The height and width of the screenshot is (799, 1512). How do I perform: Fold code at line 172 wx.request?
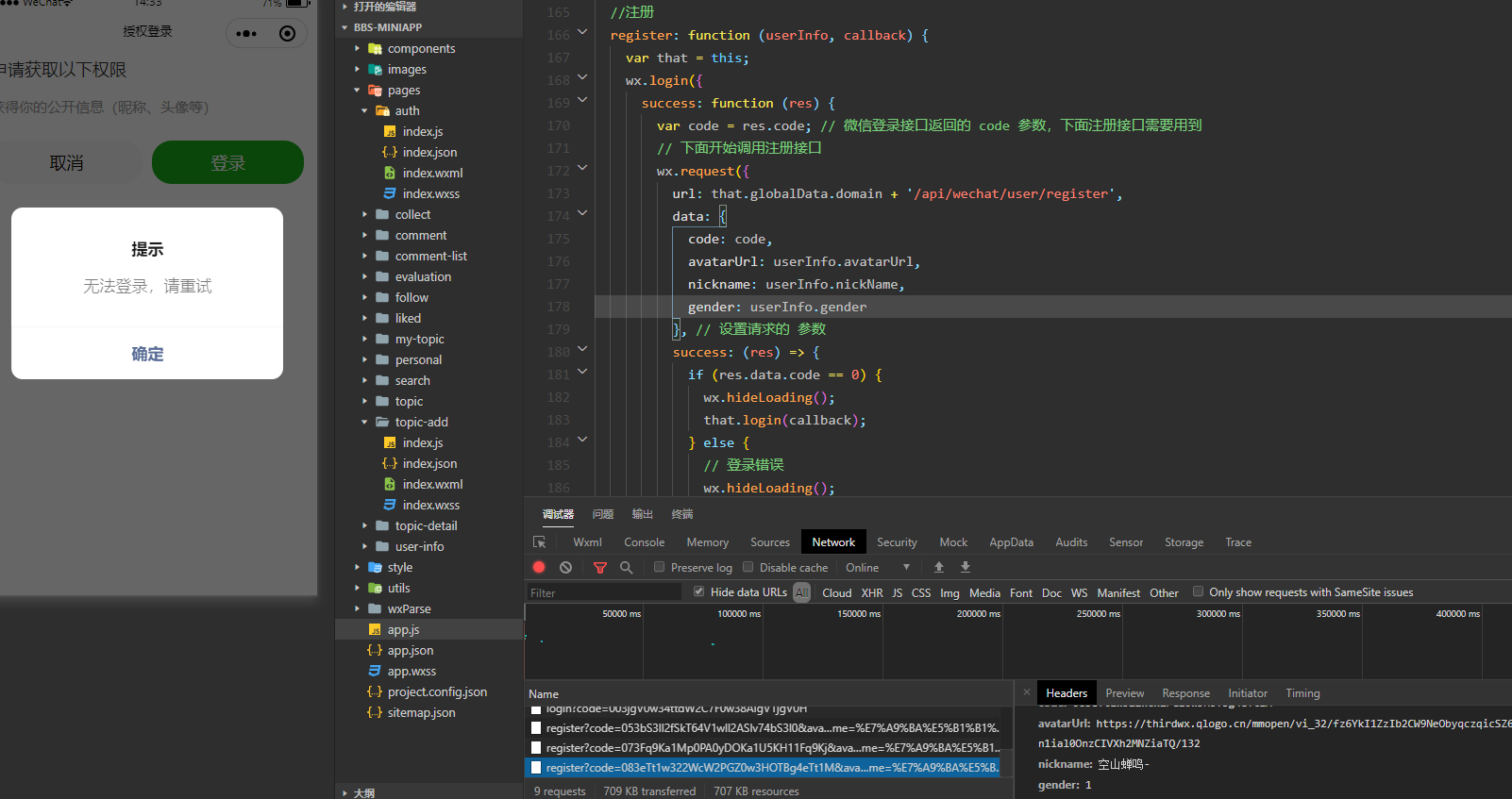[x=582, y=169]
